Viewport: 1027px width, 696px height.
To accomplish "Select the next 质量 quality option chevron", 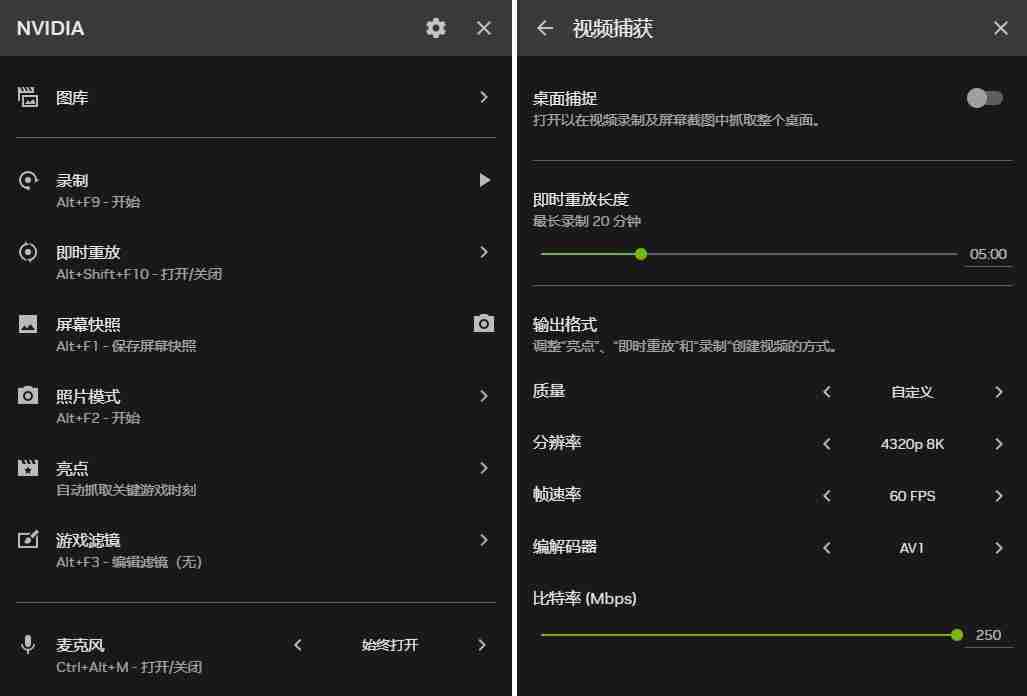I will 997,392.
